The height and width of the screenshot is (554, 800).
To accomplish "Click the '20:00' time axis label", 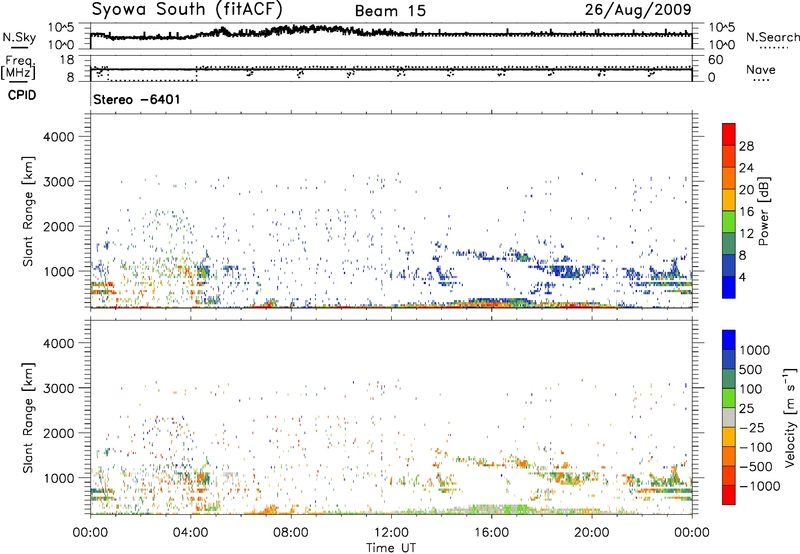I will [591, 533].
